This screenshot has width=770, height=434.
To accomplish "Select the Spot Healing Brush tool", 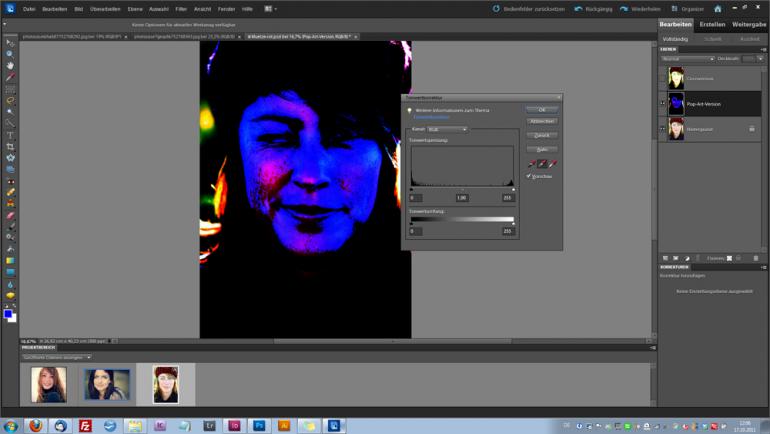I will click(10, 192).
